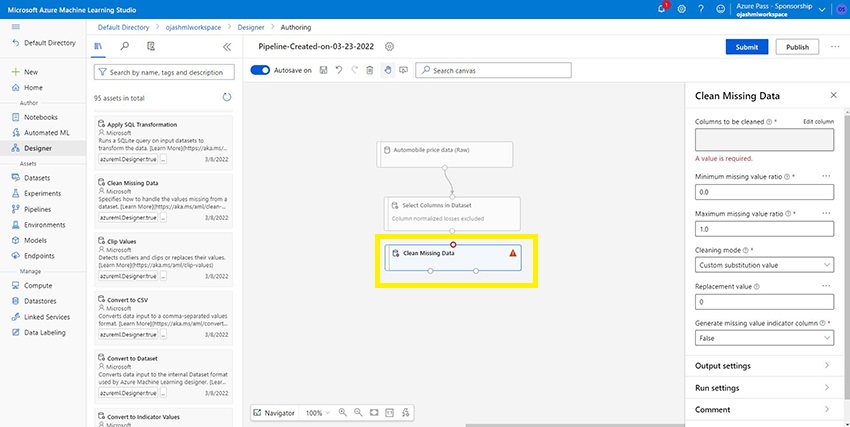
Task: Open Notebooks in left navigation
Action: pos(43,117)
